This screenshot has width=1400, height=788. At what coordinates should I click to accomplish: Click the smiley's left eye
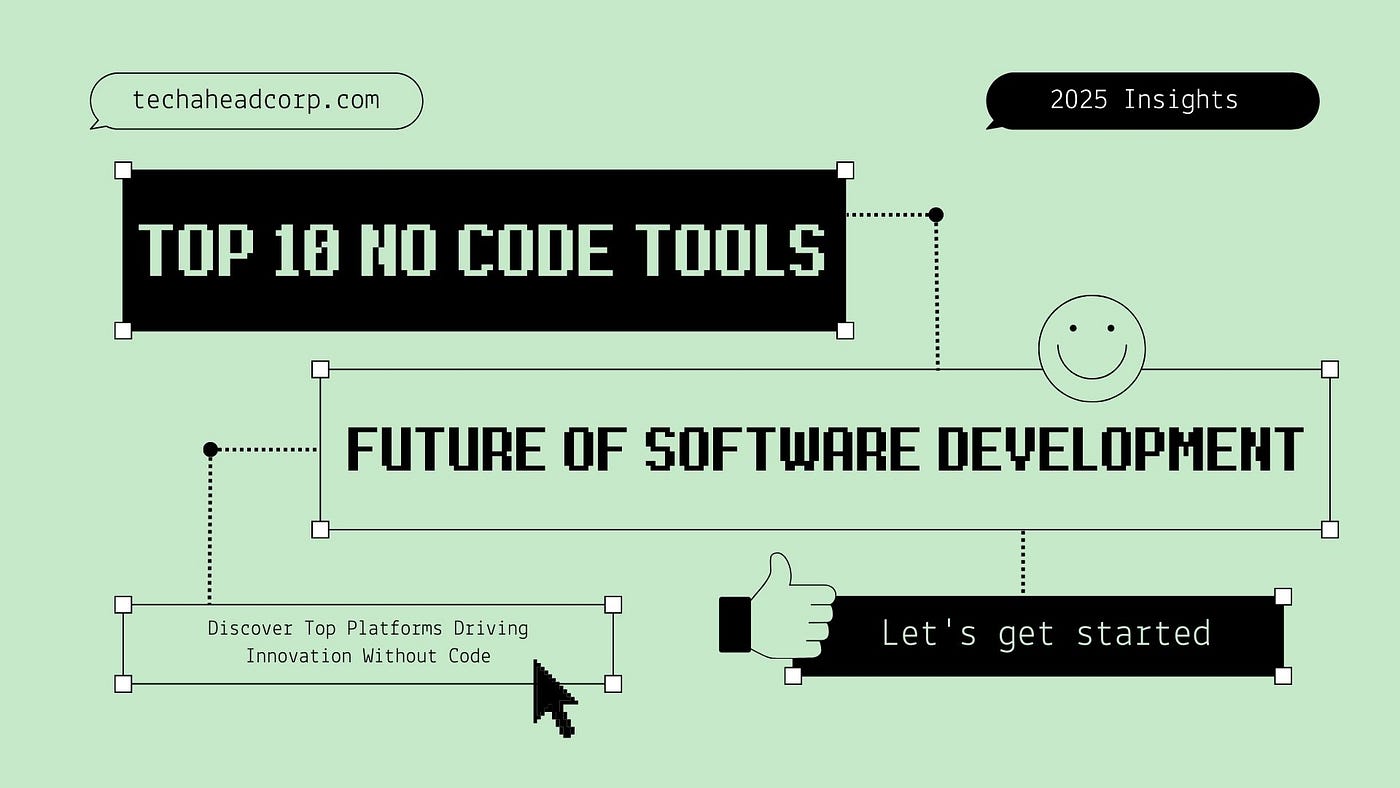[1074, 327]
